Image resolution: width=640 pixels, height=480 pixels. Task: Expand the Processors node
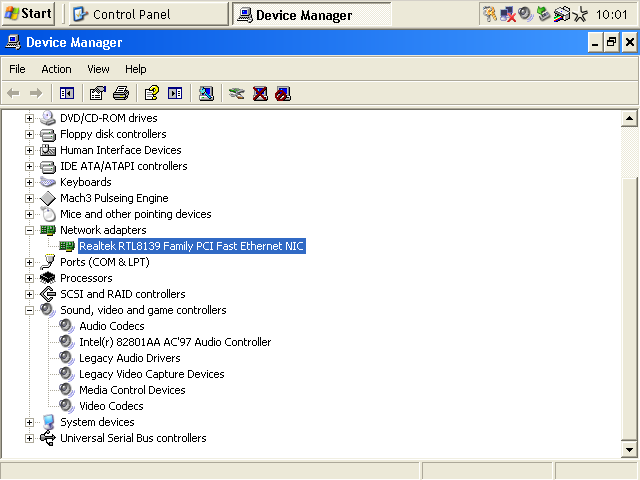(x=29, y=278)
